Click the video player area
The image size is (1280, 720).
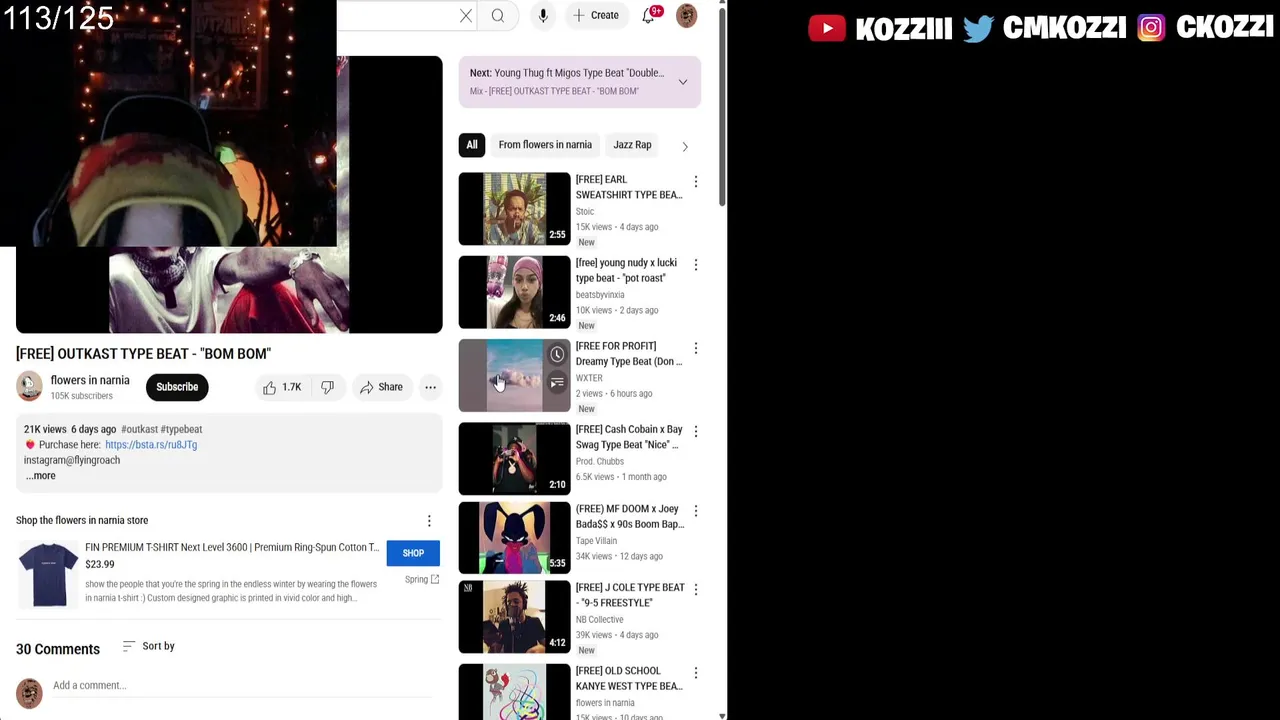(x=229, y=194)
